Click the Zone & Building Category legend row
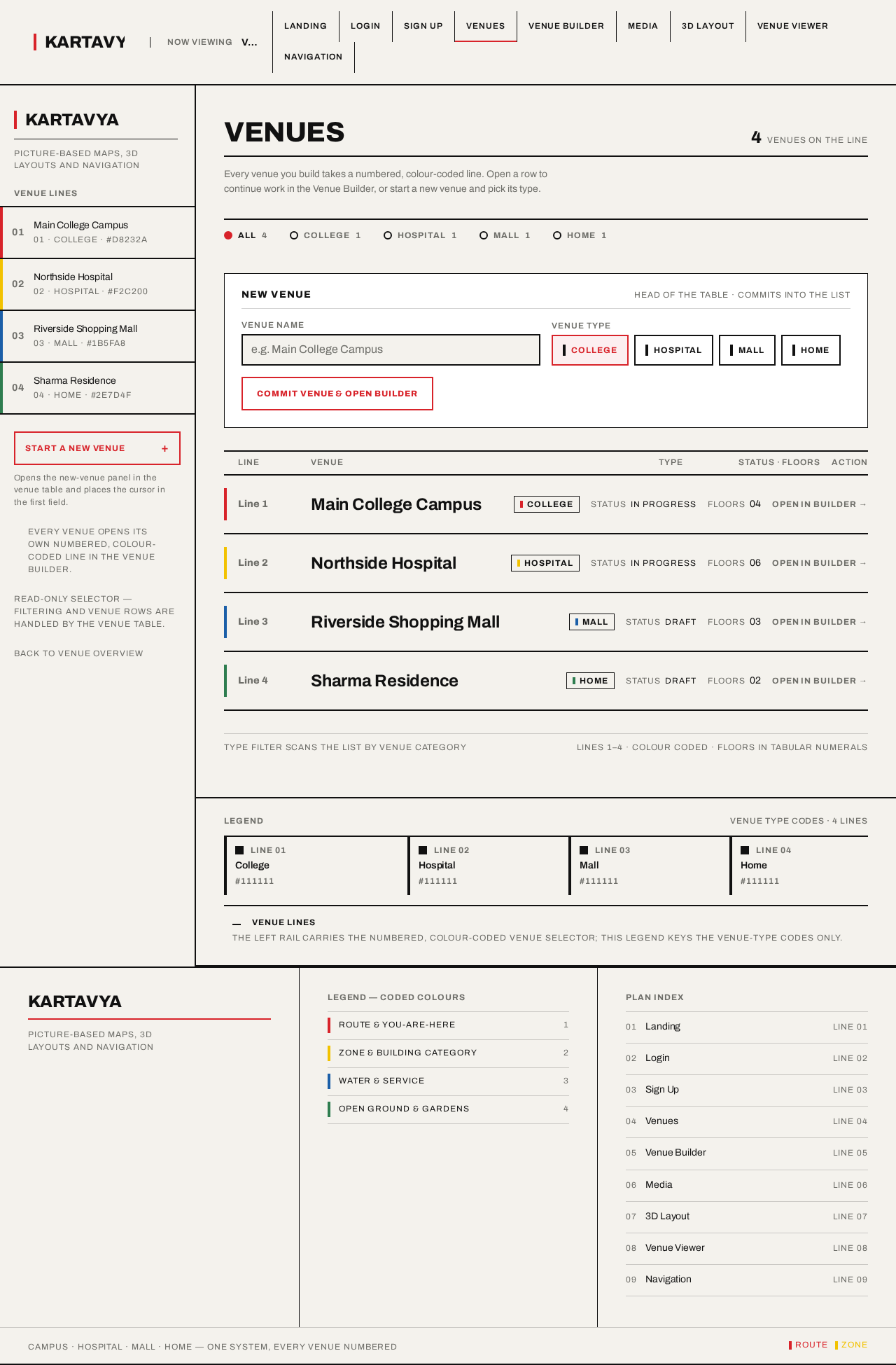This screenshot has width=896, height=1365. pos(448,1053)
